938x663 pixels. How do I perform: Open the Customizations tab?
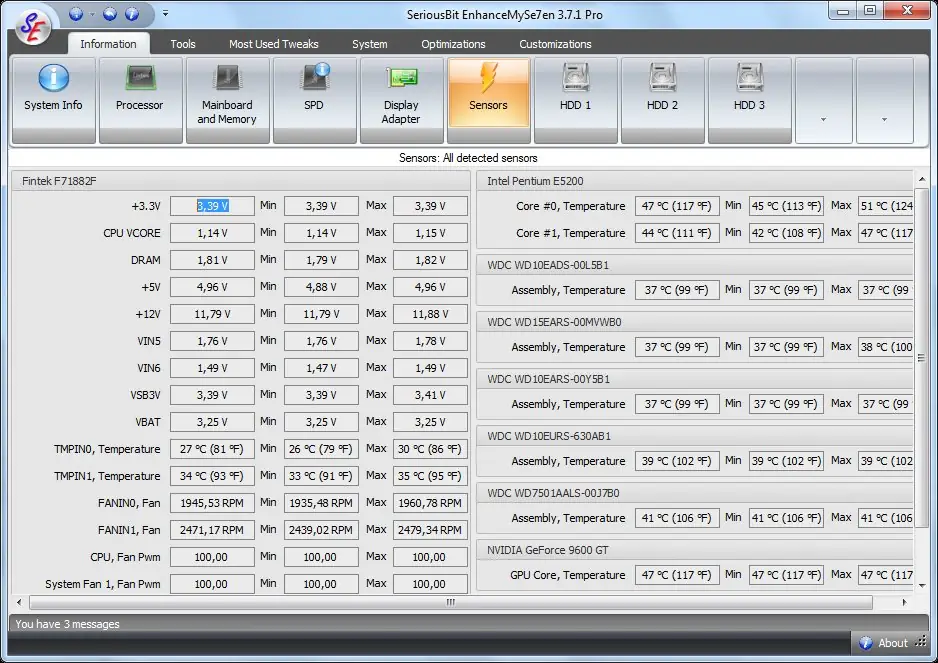pyautogui.click(x=555, y=44)
